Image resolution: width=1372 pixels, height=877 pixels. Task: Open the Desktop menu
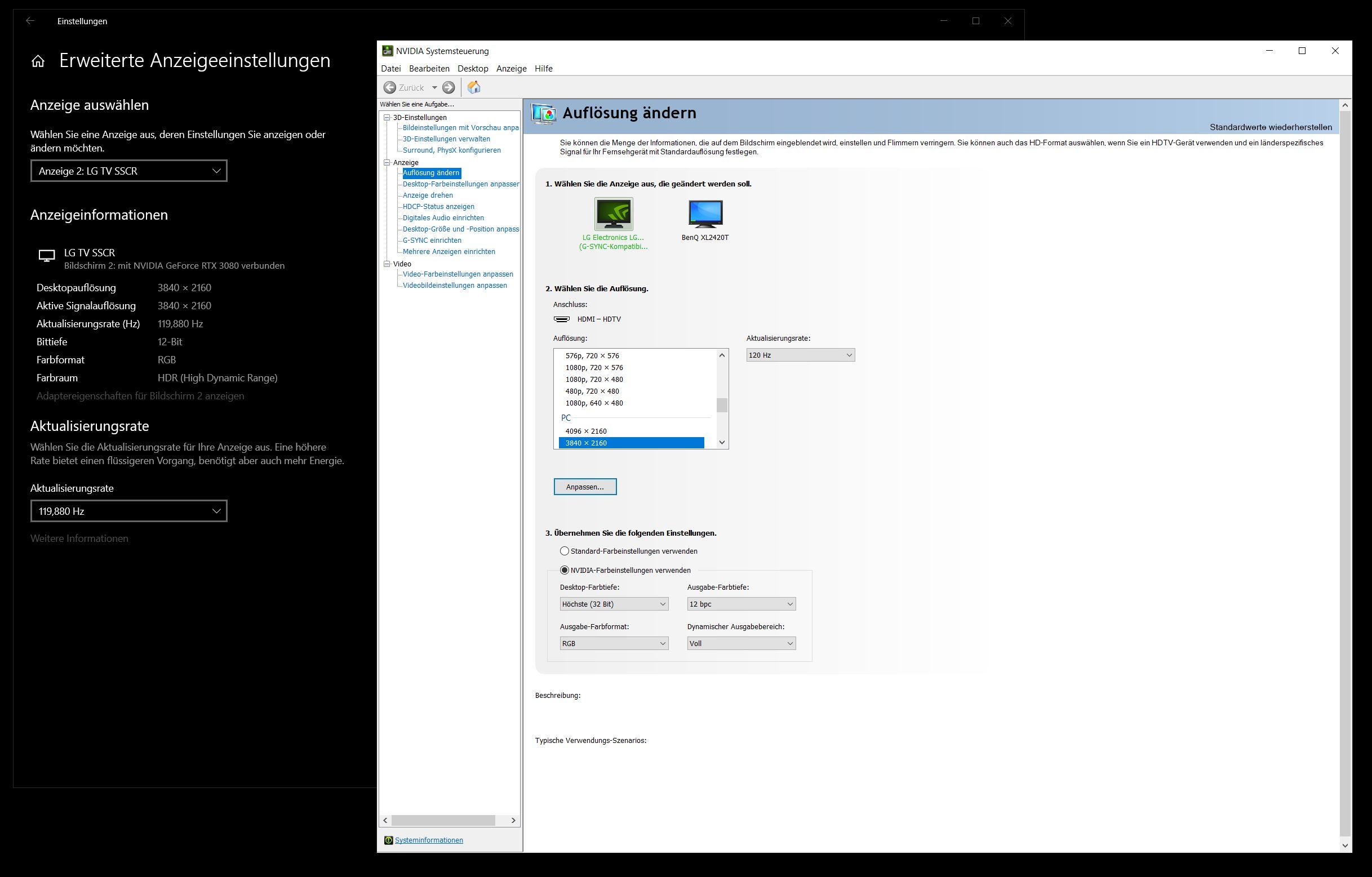[473, 68]
